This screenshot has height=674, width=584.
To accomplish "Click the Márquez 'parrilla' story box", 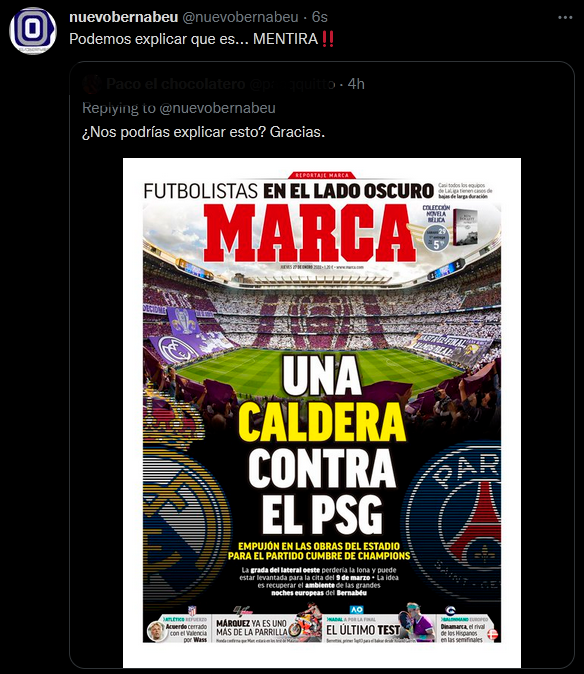I will pyautogui.click(x=266, y=628).
